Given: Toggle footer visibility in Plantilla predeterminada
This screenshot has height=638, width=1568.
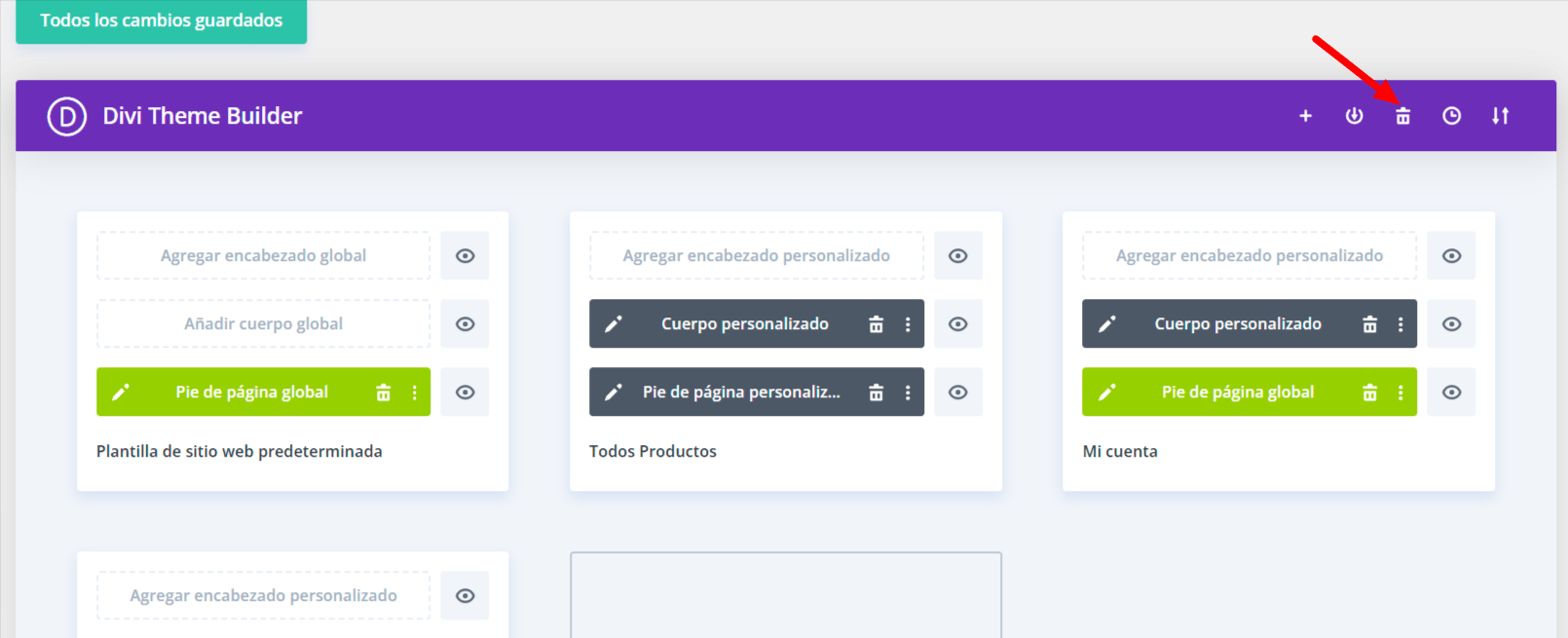Looking at the screenshot, I should point(466,392).
